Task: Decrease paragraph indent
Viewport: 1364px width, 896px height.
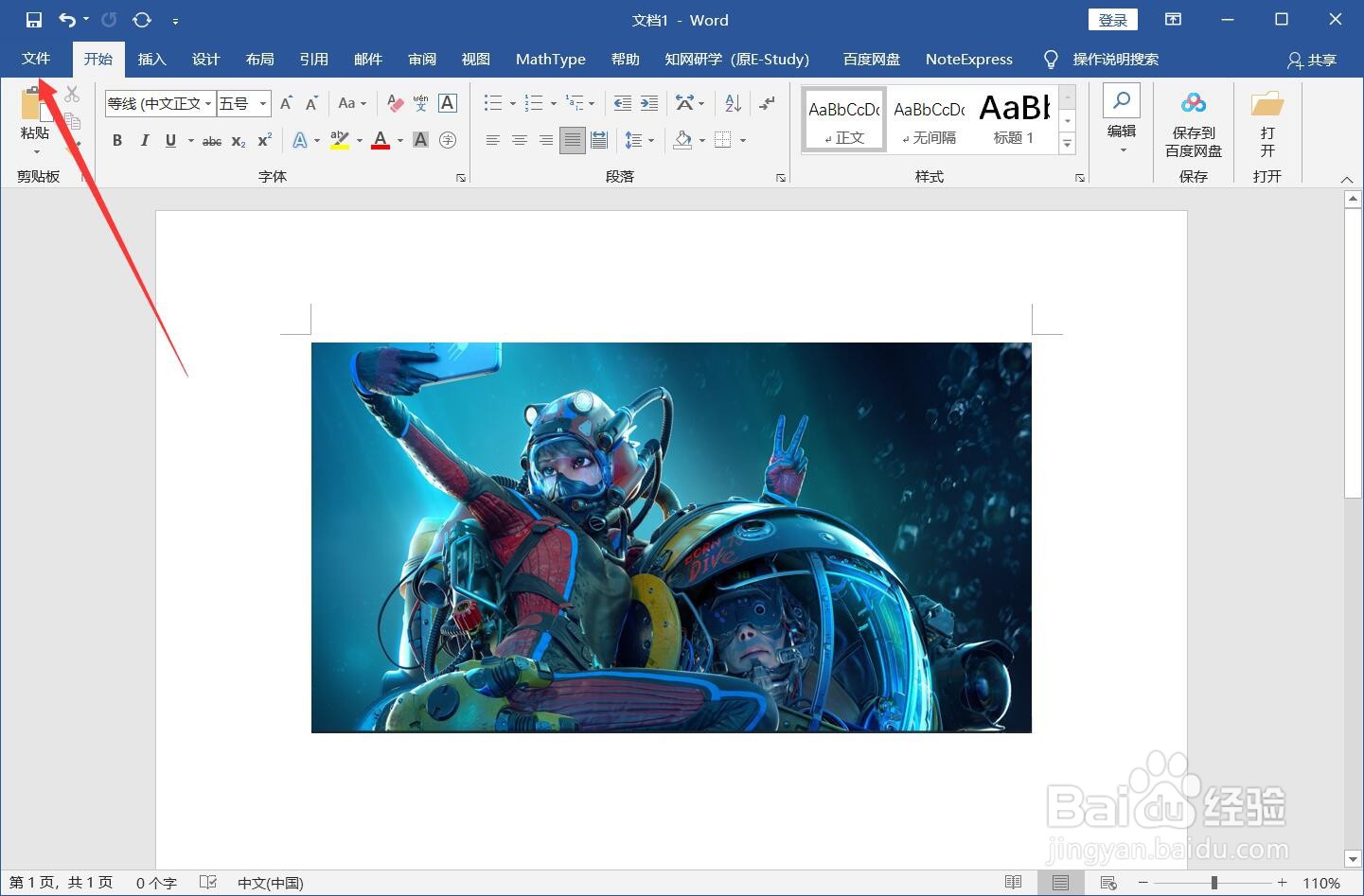Action: 622,103
